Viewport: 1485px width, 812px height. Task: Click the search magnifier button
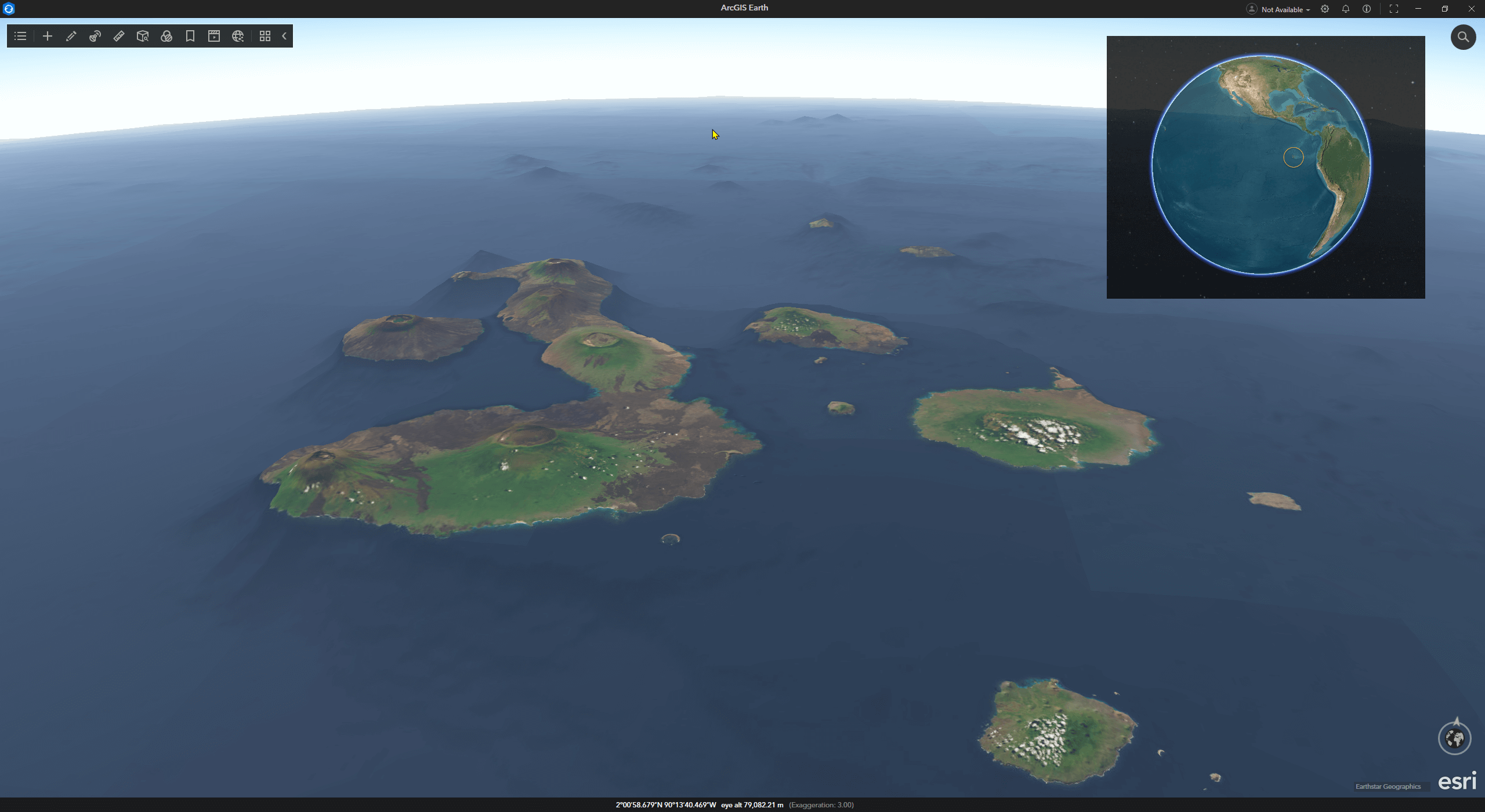[x=1463, y=37]
